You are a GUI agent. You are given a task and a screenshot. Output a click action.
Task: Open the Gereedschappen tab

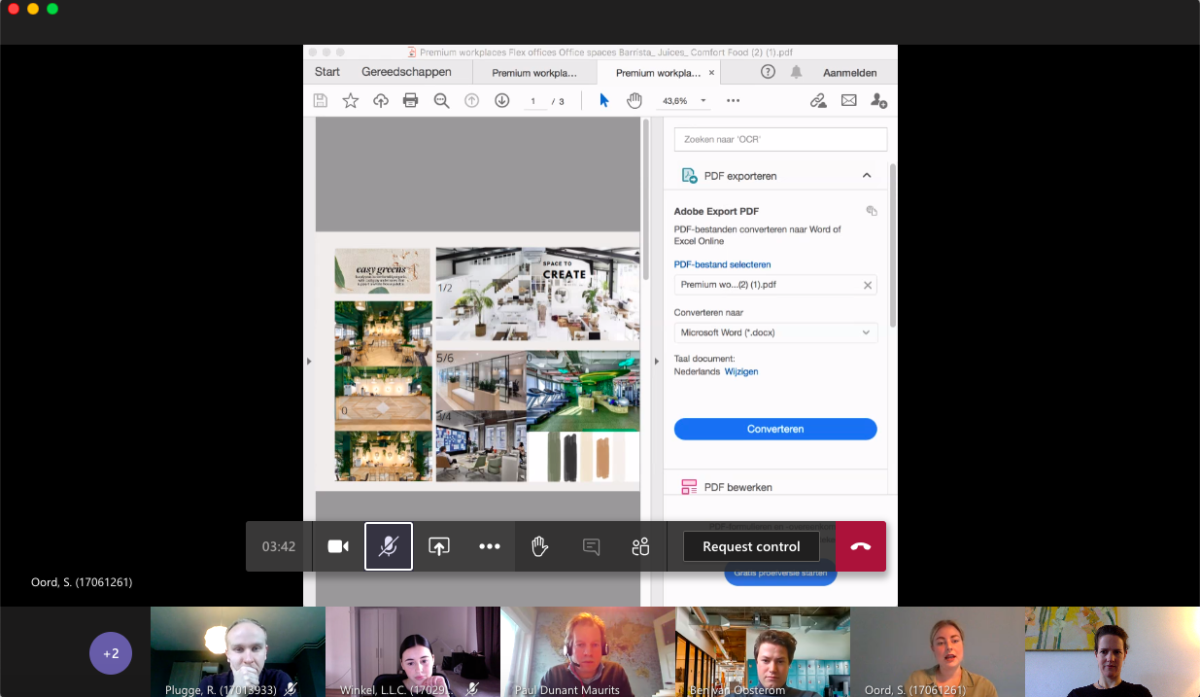pyautogui.click(x=406, y=72)
